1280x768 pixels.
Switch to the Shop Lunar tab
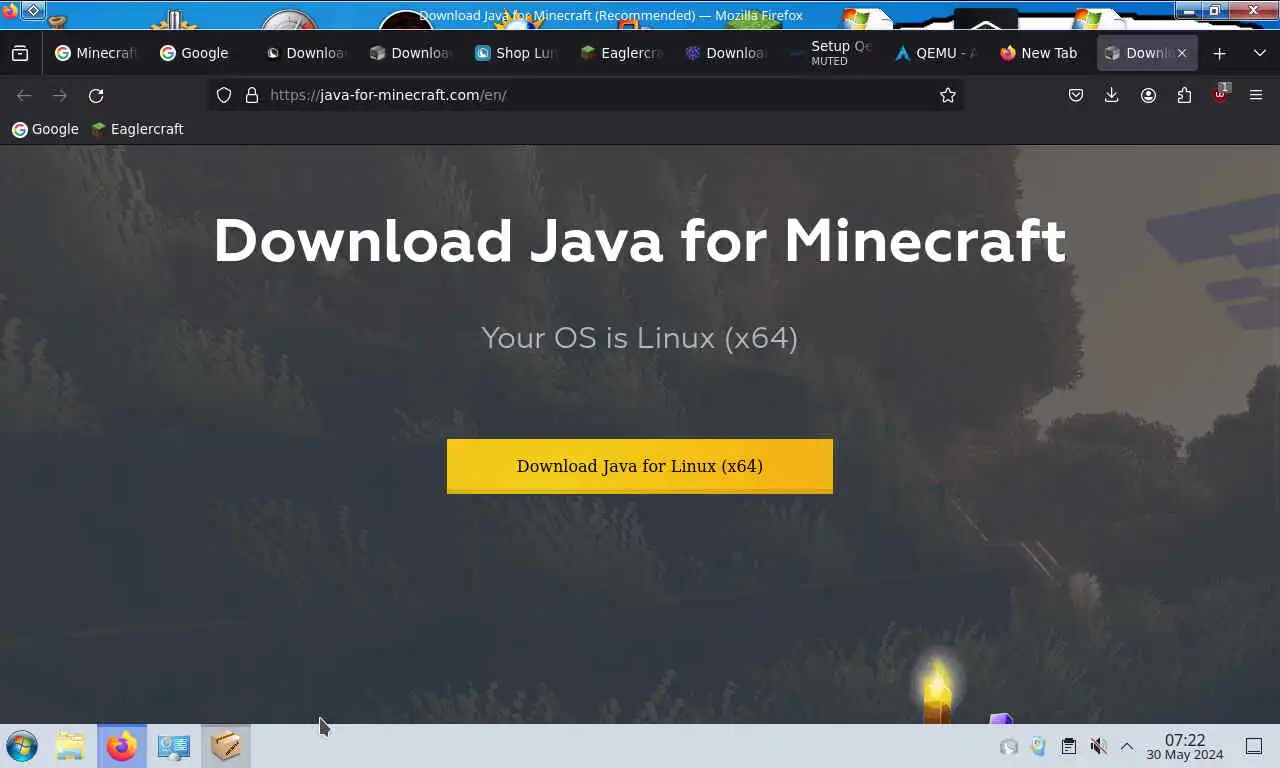[x=516, y=53]
